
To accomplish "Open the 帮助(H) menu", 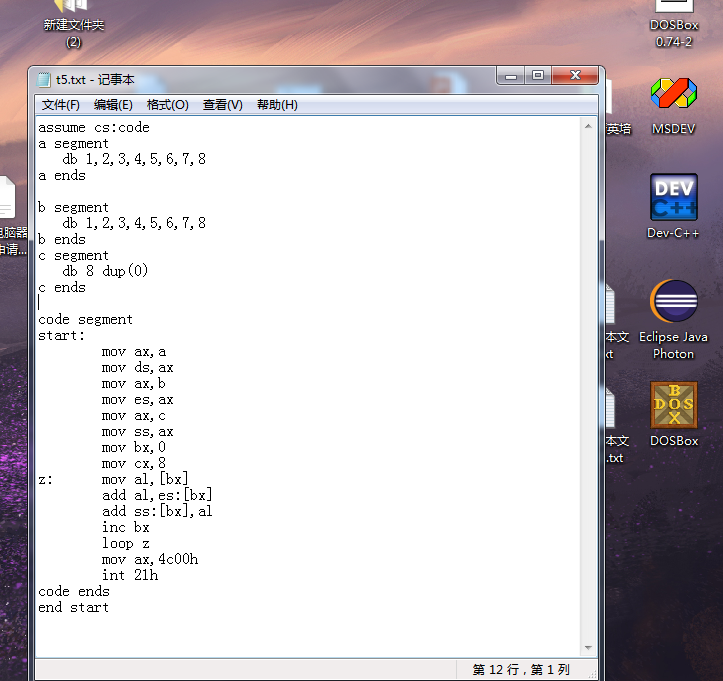I will click(x=277, y=105).
